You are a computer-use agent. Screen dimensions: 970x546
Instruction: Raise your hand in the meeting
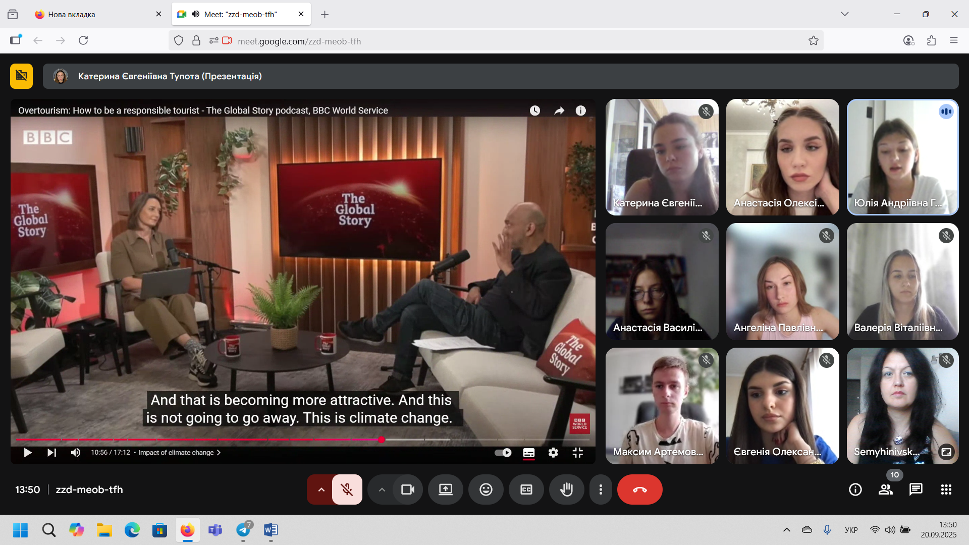[x=566, y=489]
